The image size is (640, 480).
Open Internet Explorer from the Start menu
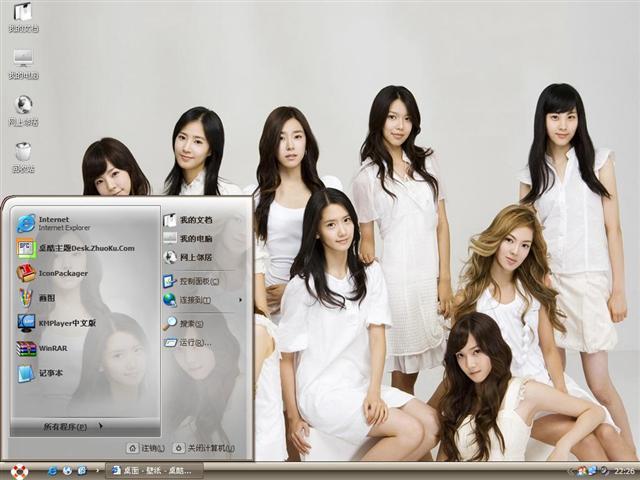tap(60, 223)
